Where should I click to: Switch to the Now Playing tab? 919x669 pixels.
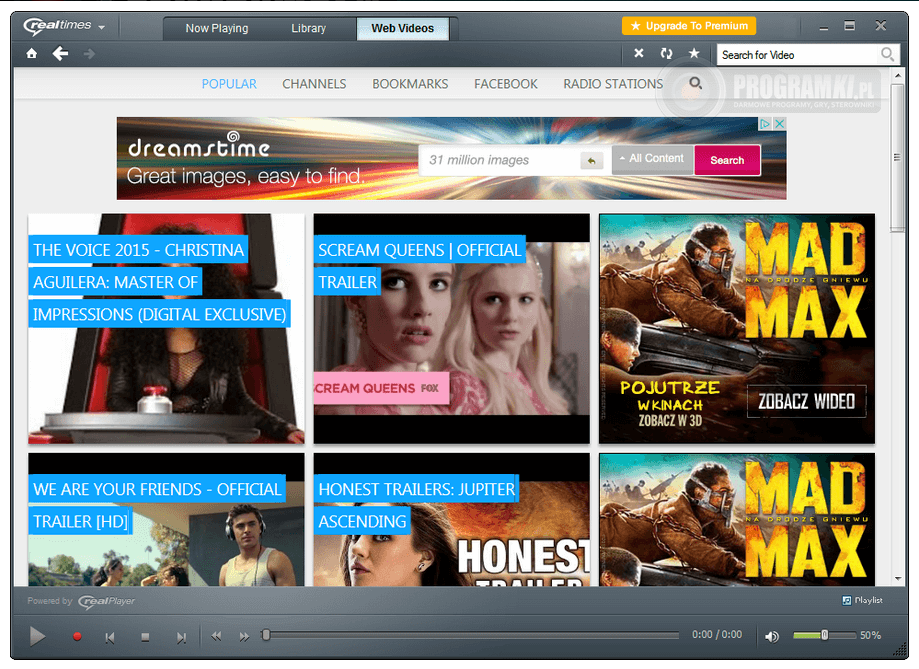217,28
